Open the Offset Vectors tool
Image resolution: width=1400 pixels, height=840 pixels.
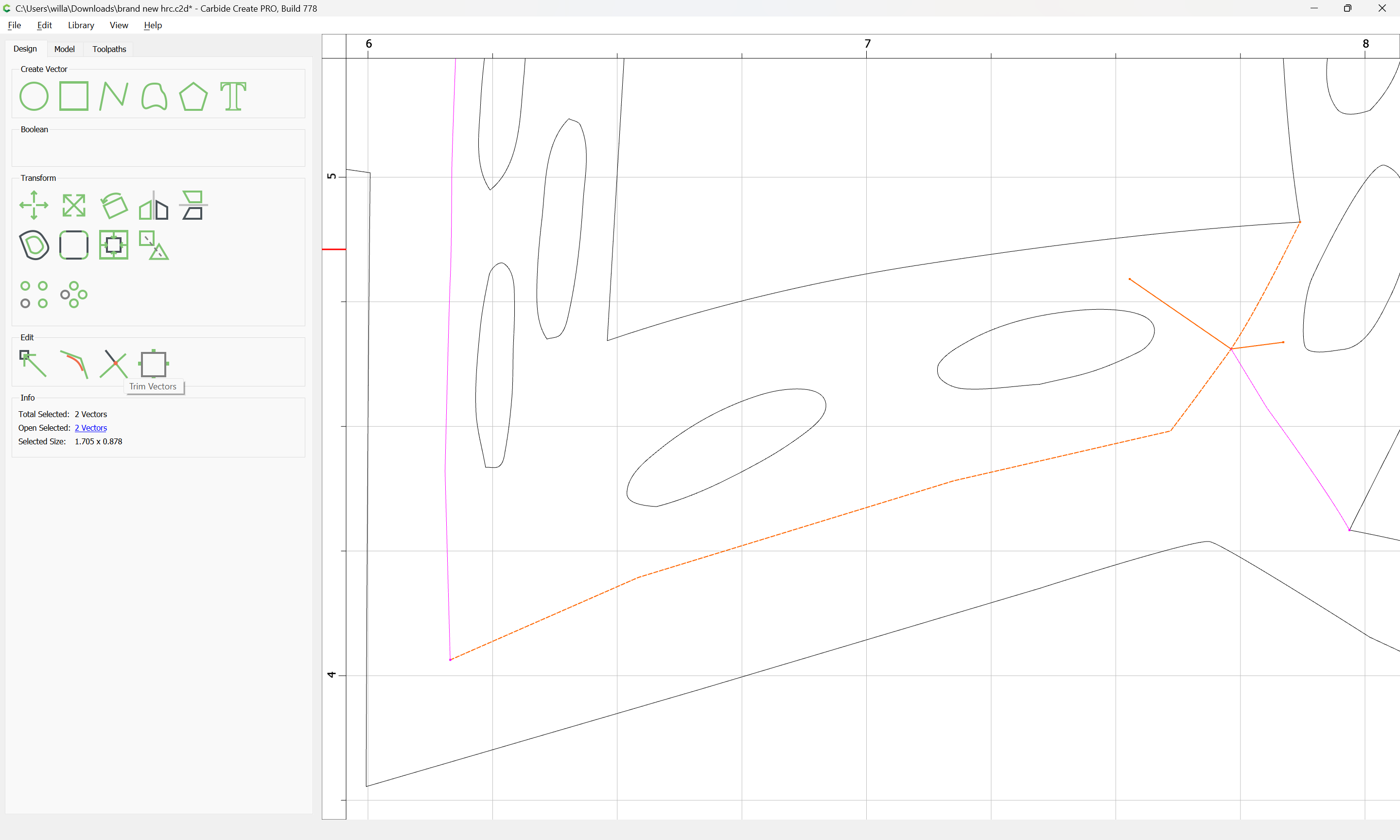coord(34,245)
